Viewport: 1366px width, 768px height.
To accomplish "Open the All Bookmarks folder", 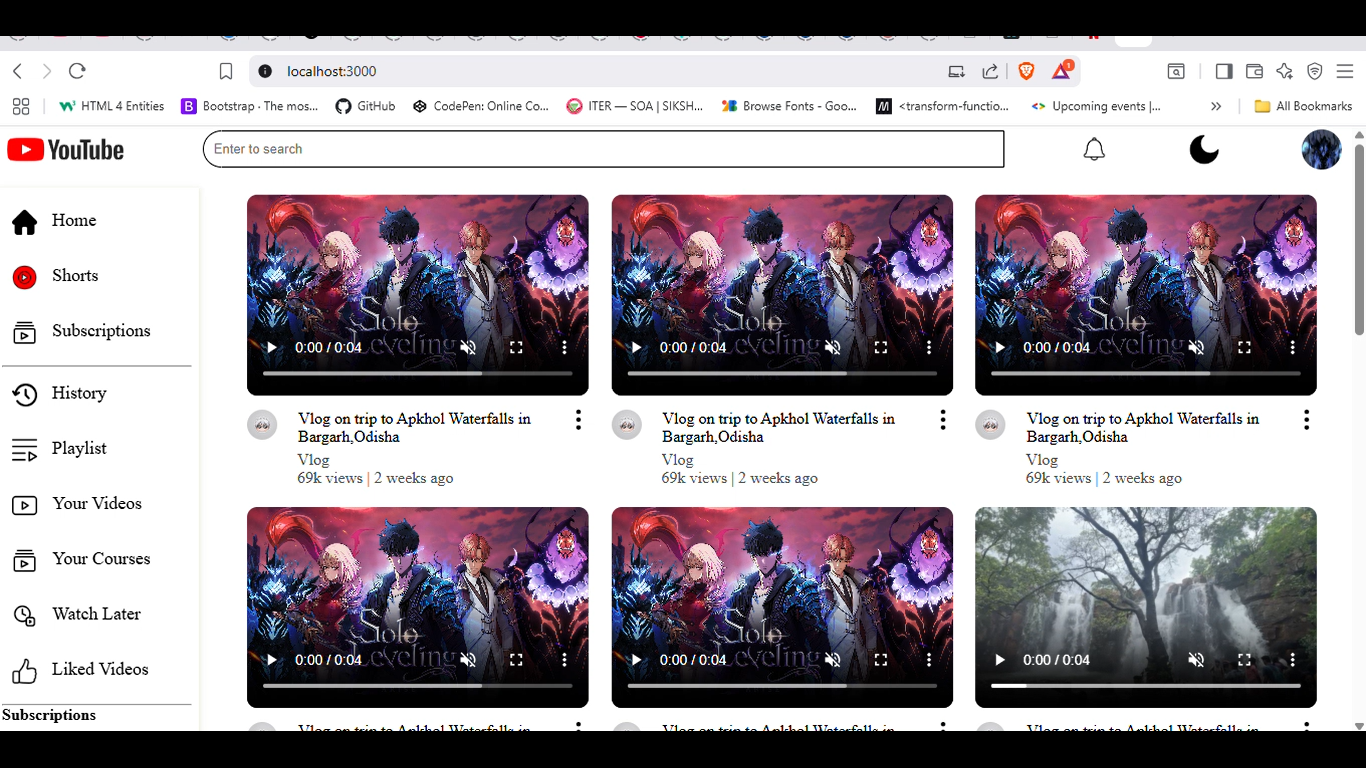I will (1303, 106).
